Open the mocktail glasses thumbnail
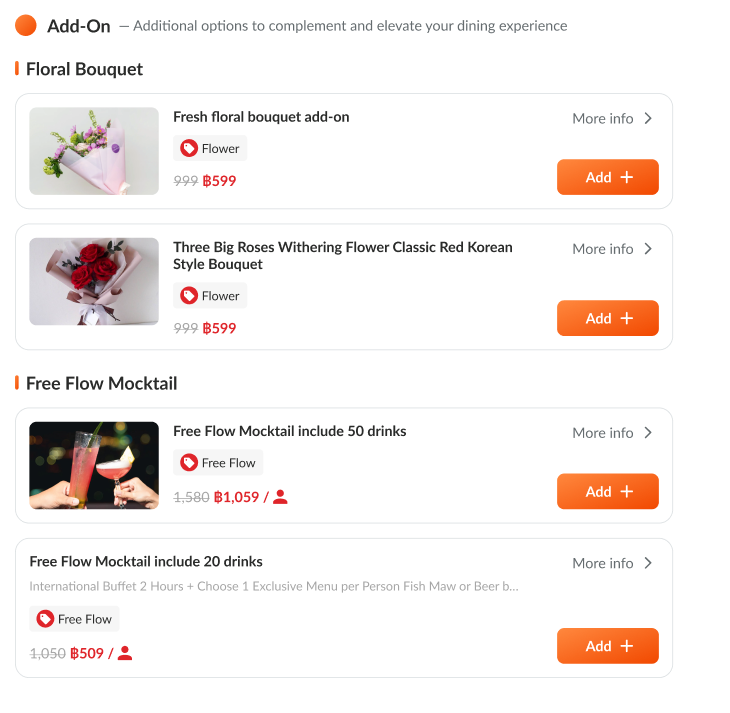The width and height of the screenshot is (730, 713). coord(94,465)
